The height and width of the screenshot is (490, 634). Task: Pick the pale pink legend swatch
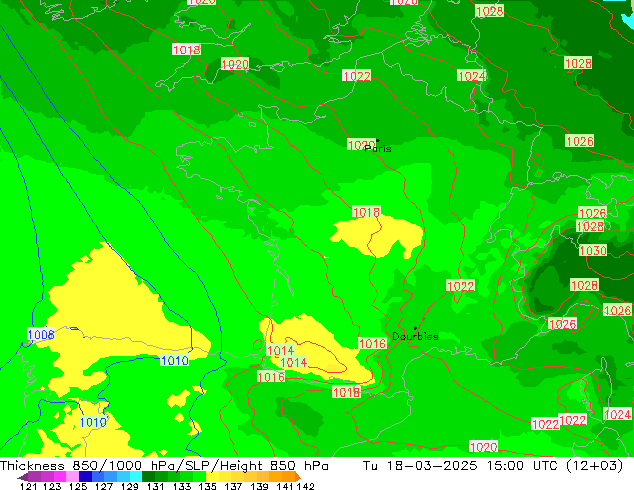coord(72,477)
